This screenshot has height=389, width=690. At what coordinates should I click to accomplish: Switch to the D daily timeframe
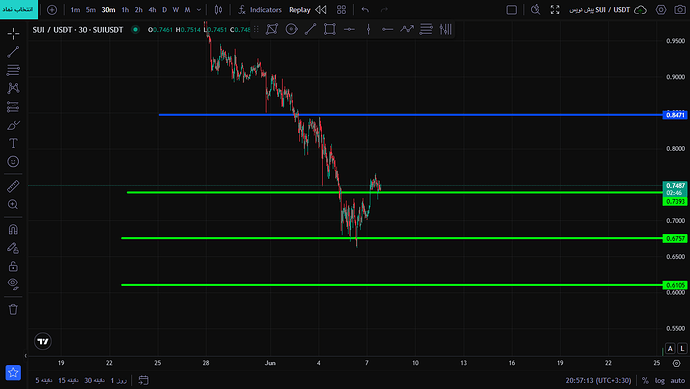165,10
